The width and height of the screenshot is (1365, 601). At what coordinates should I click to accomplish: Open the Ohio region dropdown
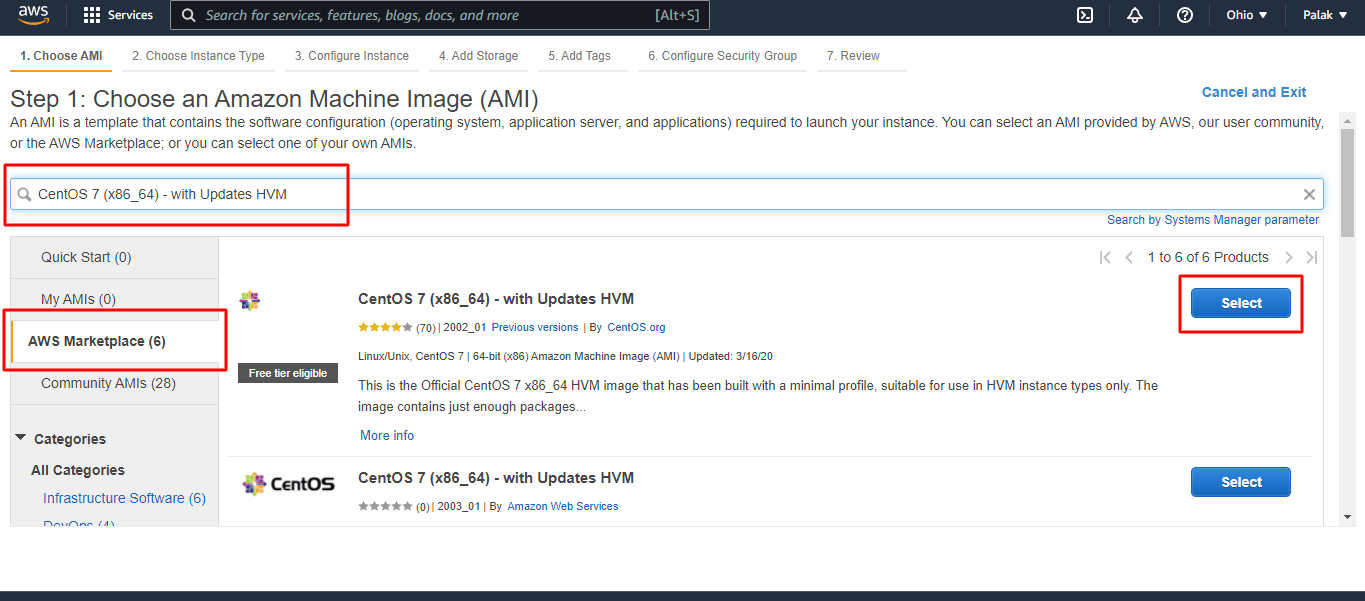click(x=1247, y=15)
